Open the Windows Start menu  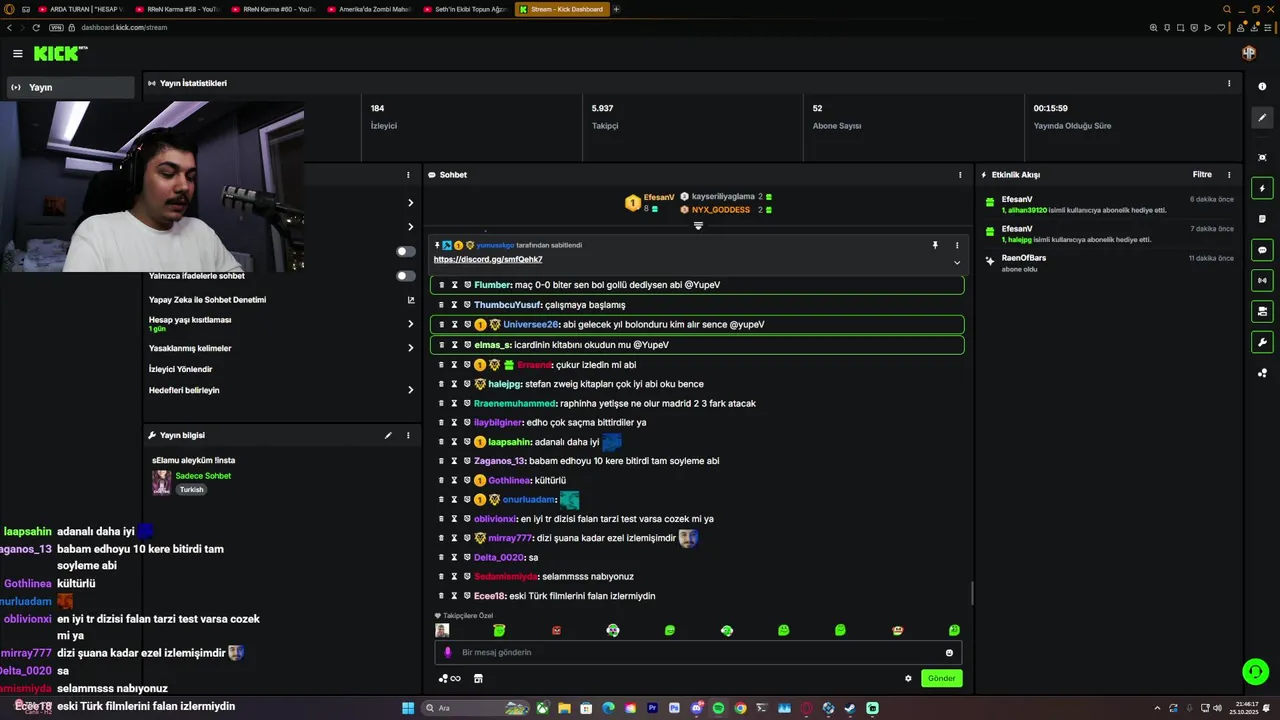pos(408,708)
